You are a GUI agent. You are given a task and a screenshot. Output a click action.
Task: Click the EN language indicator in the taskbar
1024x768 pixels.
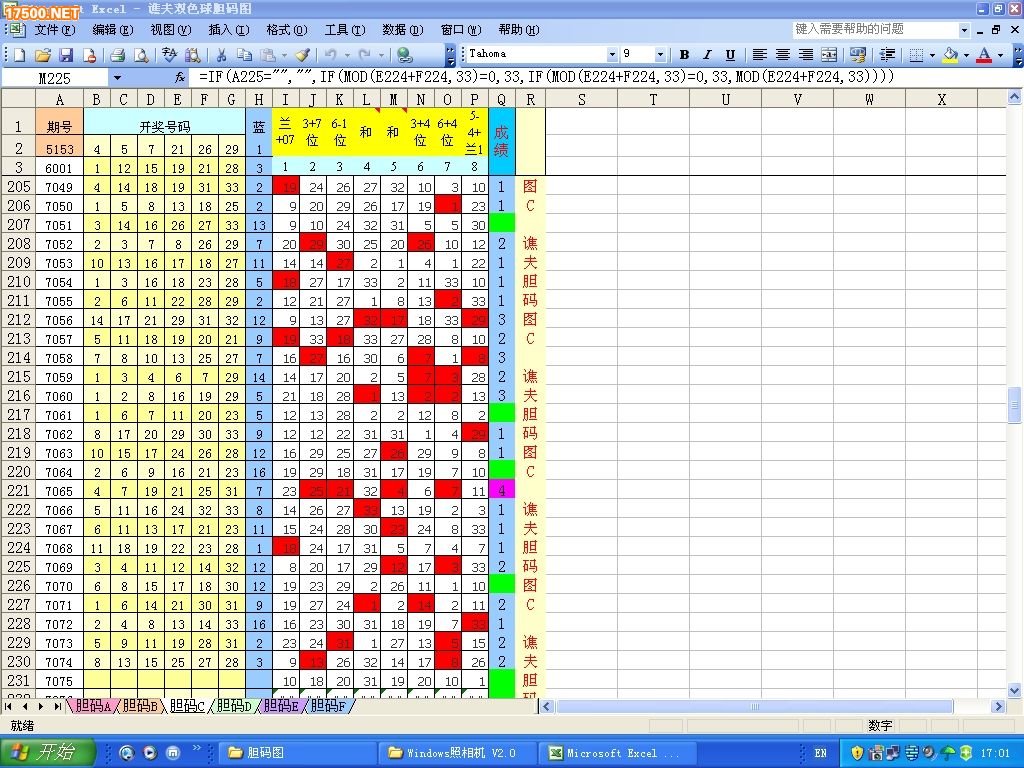pyautogui.click(x=820, y=754)
